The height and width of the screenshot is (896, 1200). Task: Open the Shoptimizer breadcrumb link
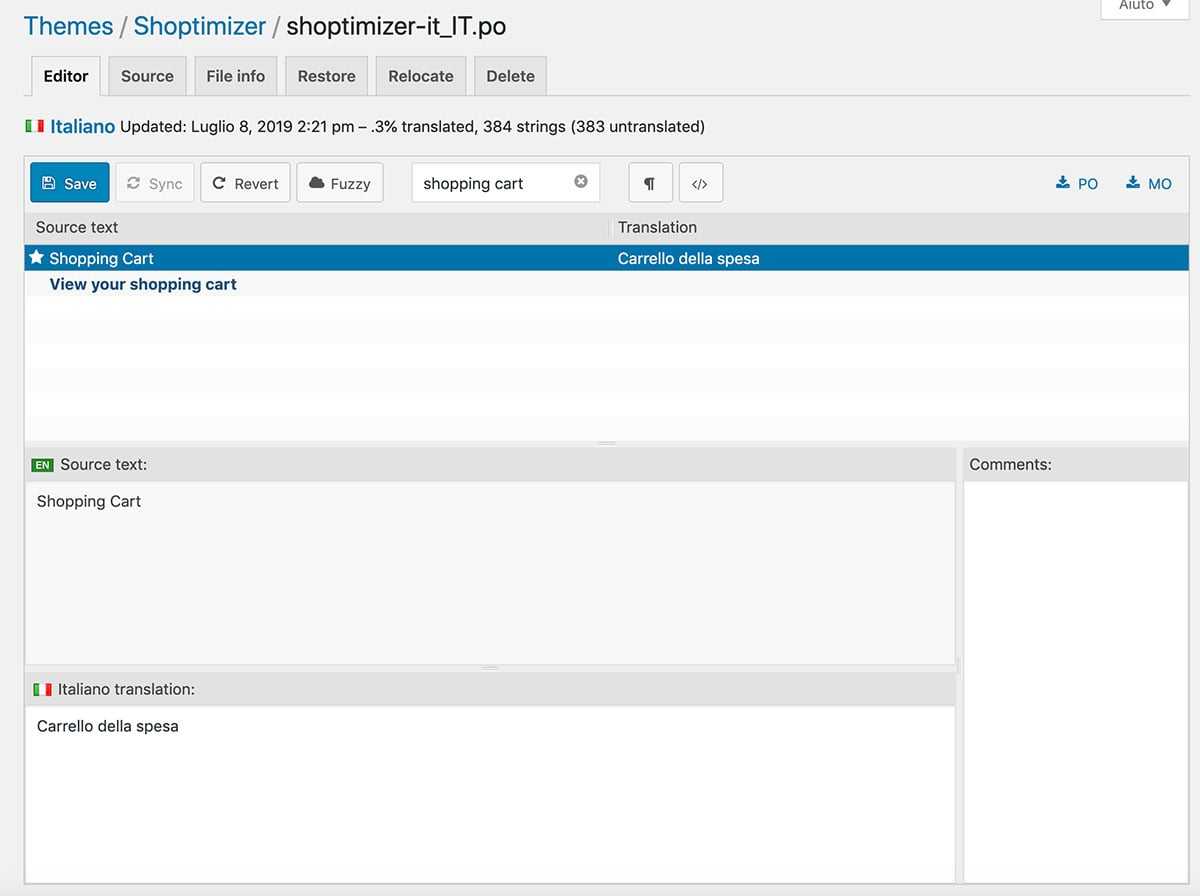(200, 26)
